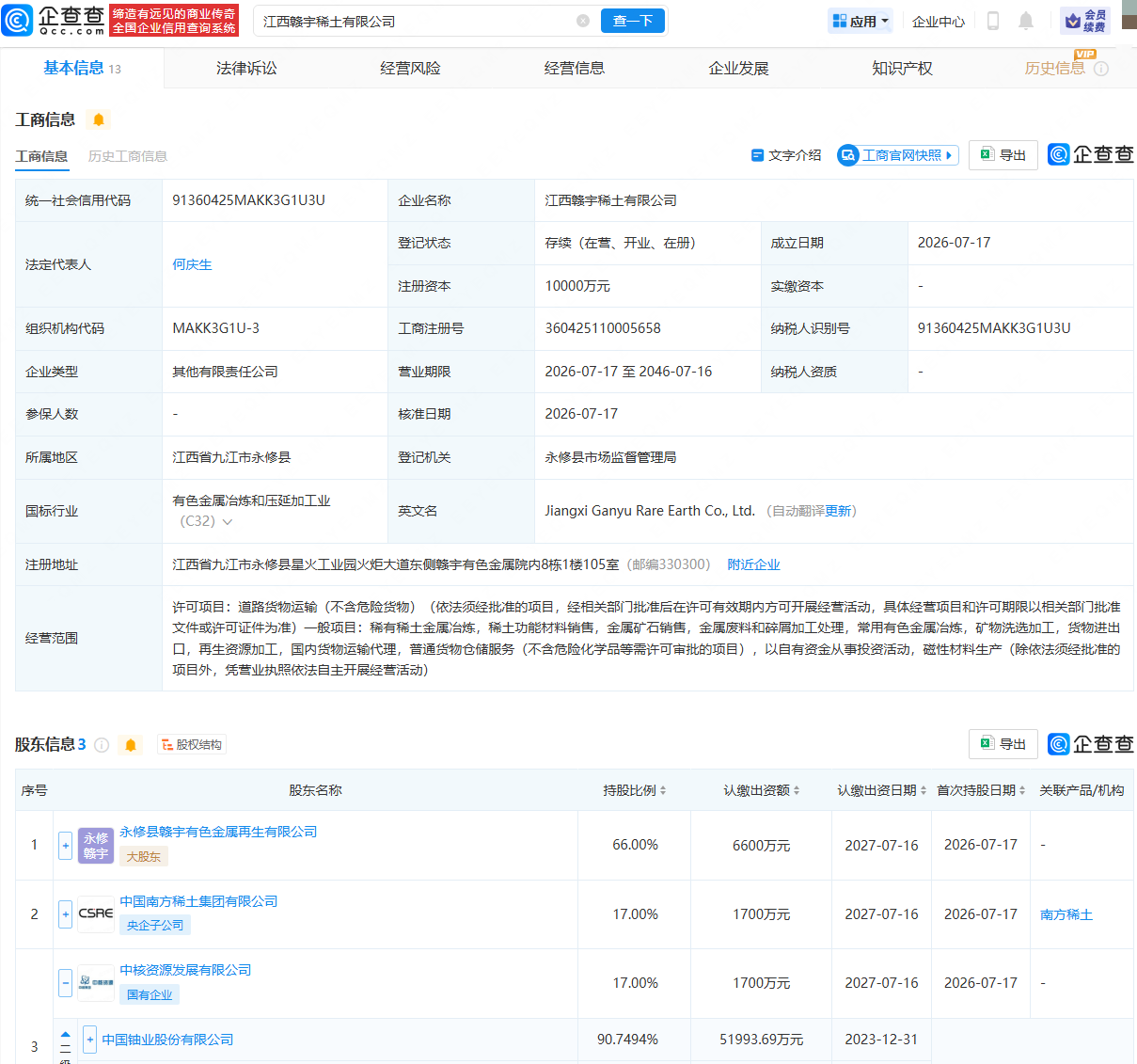
Task: Open the info icon next to 股东信息 3
Action: [102, 745]
